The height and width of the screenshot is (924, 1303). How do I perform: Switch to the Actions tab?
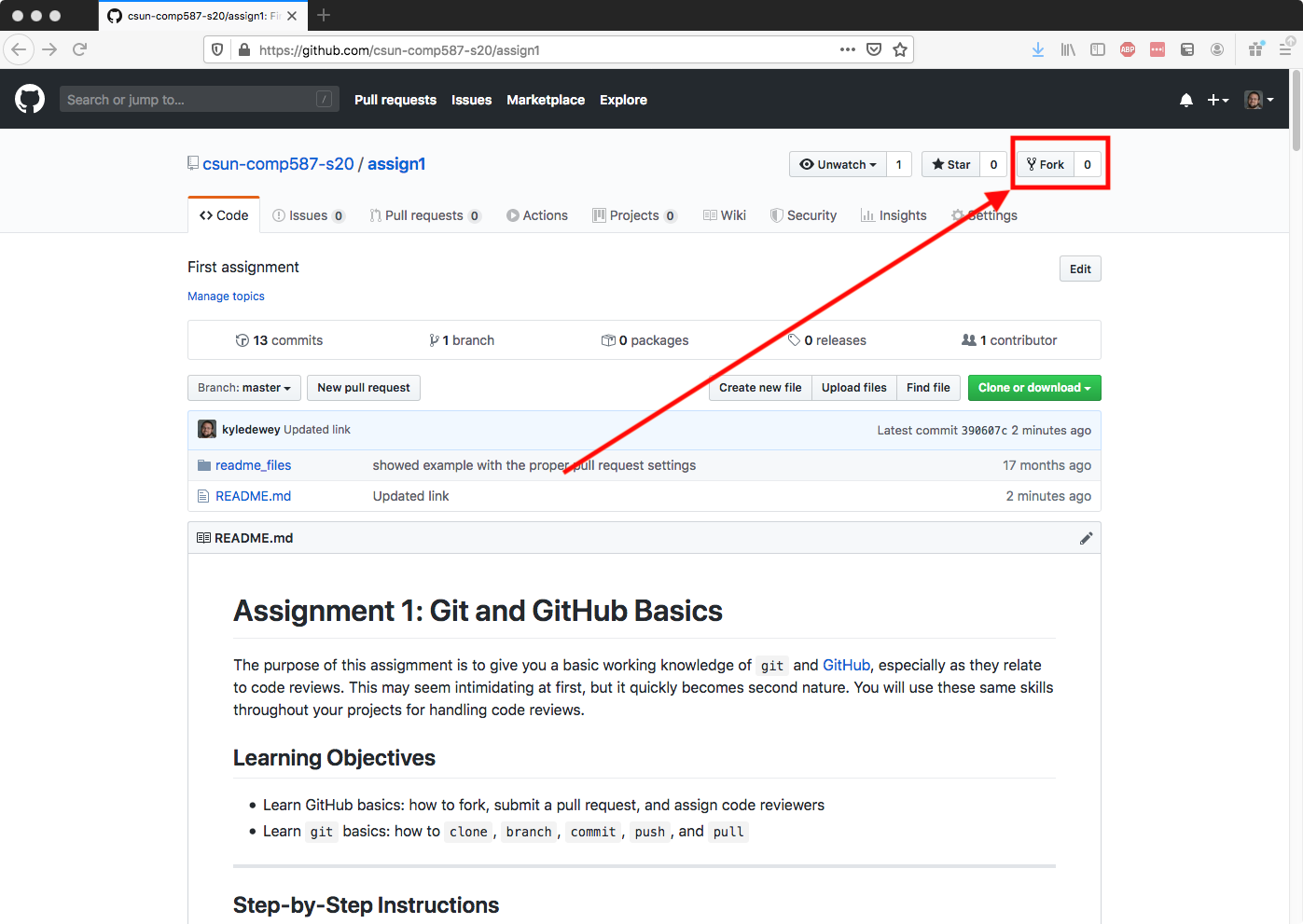(537, 215)
